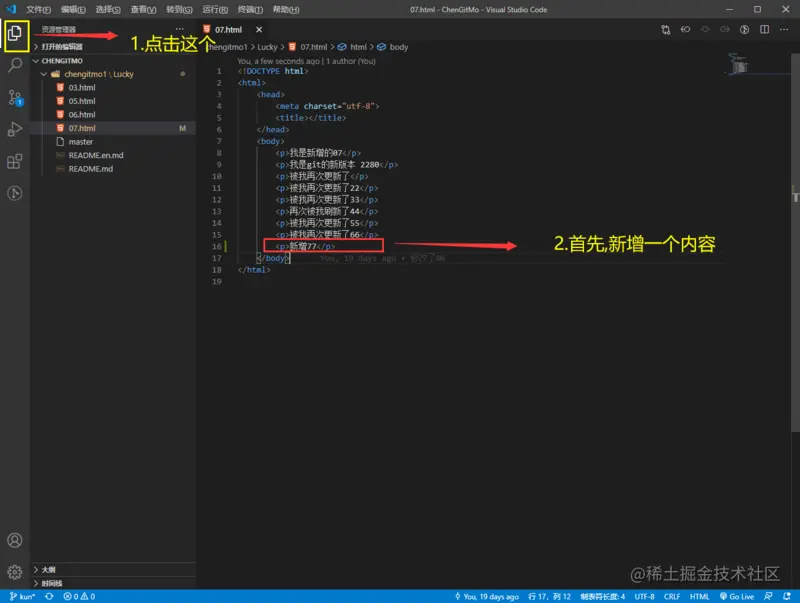Click the "1 author (You)" code lens link

tap(351, 61)
